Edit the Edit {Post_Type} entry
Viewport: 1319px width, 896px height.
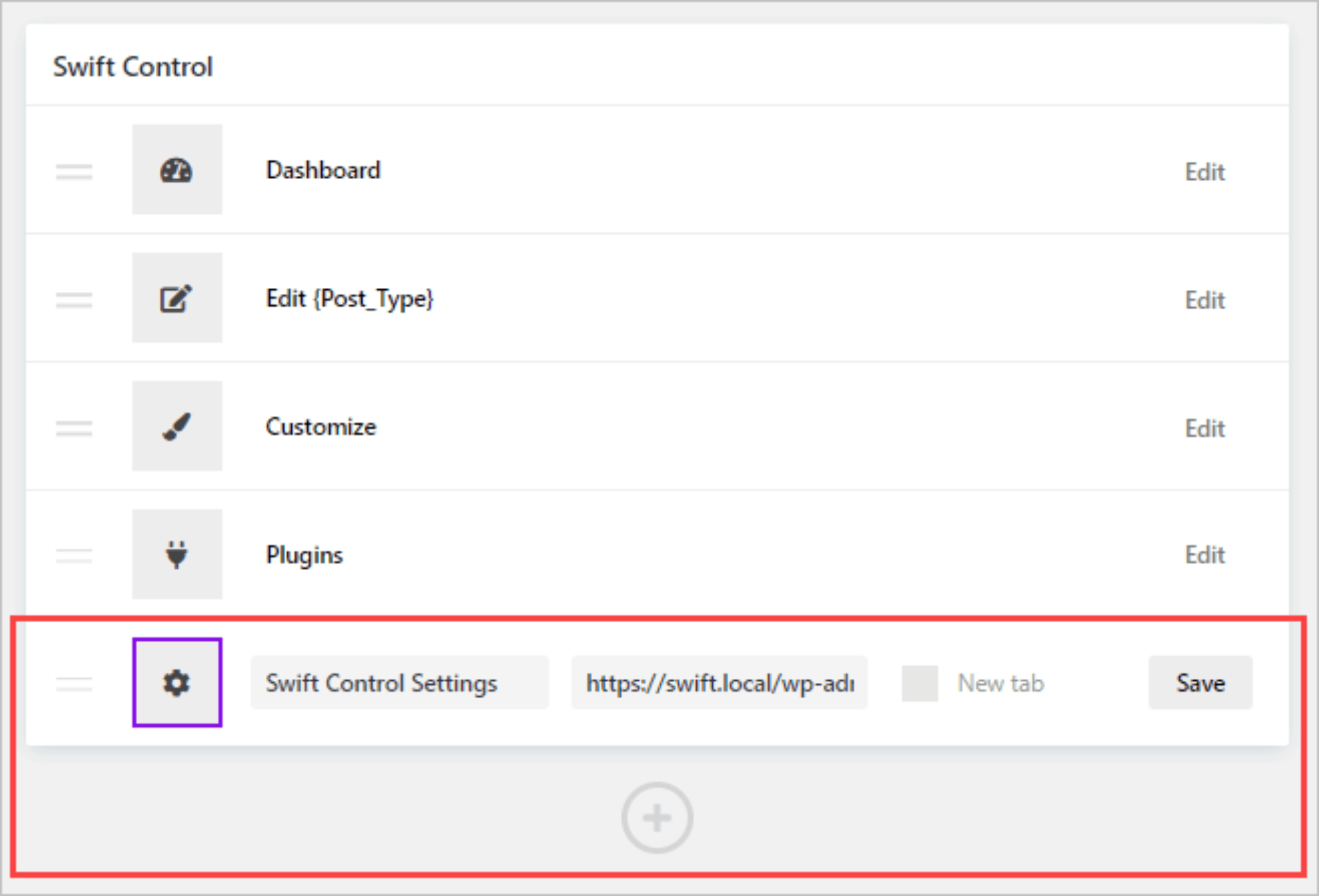point(1204,300)
